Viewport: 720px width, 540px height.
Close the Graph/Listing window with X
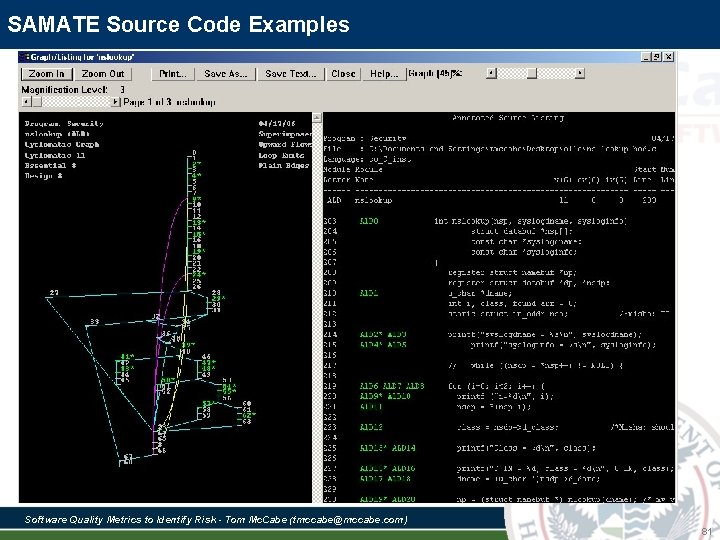coord(669,57)
